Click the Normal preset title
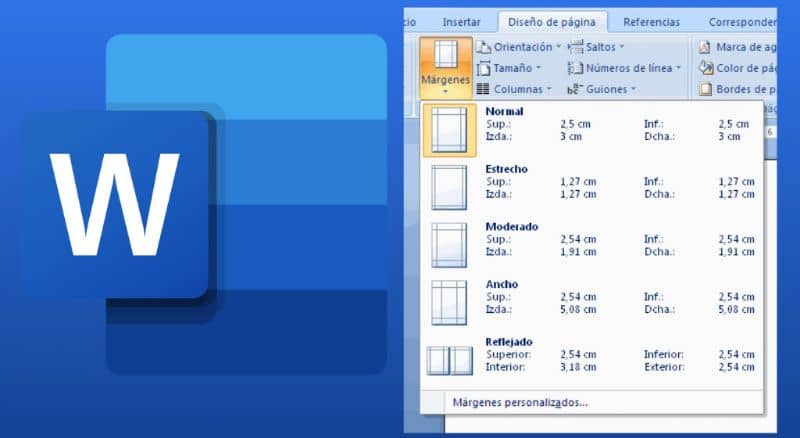Image resolution: width=800 pixels, height=438 pixels. (504, 111)
